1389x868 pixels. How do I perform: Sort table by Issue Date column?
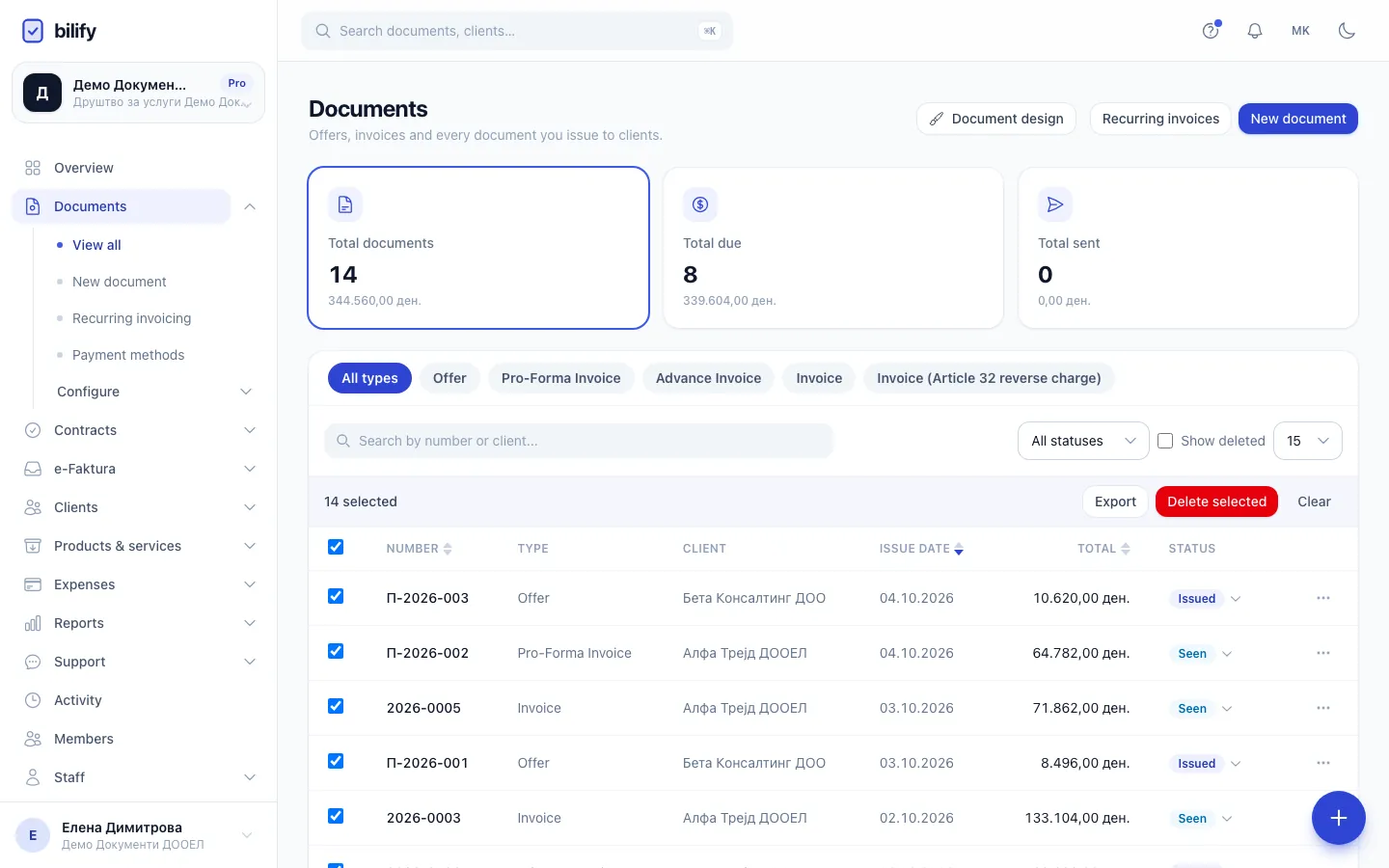921,549
